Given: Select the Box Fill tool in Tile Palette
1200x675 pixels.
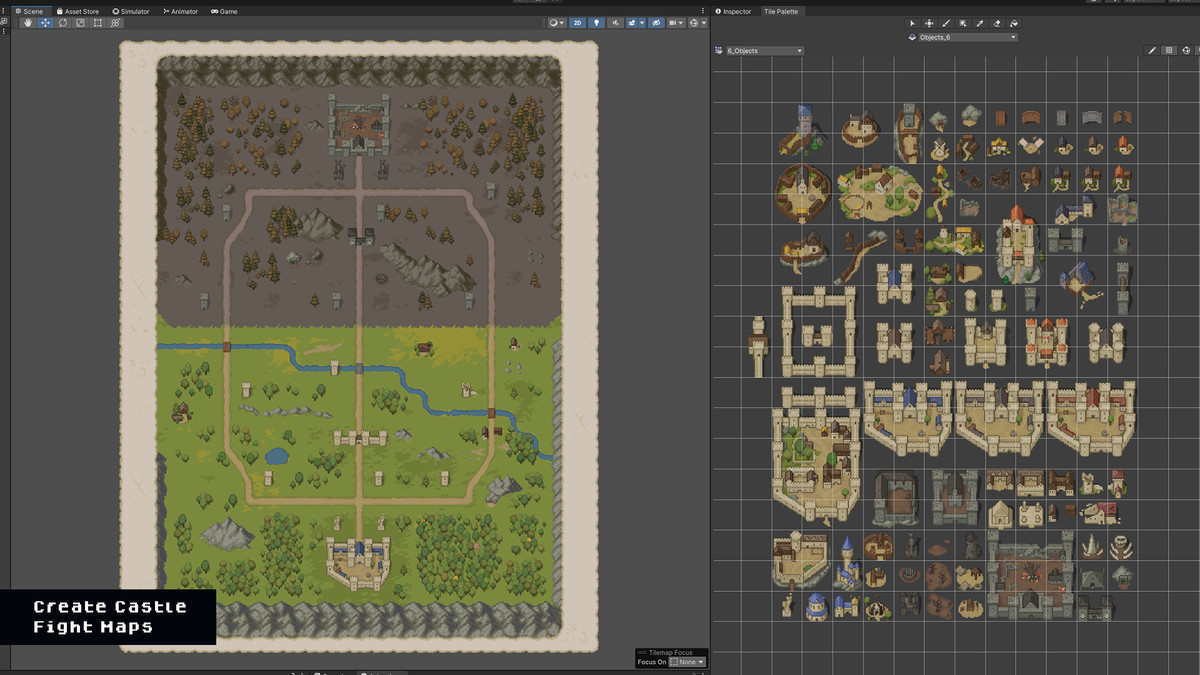Looking at the screenshot, I should (x=961, y=23).
